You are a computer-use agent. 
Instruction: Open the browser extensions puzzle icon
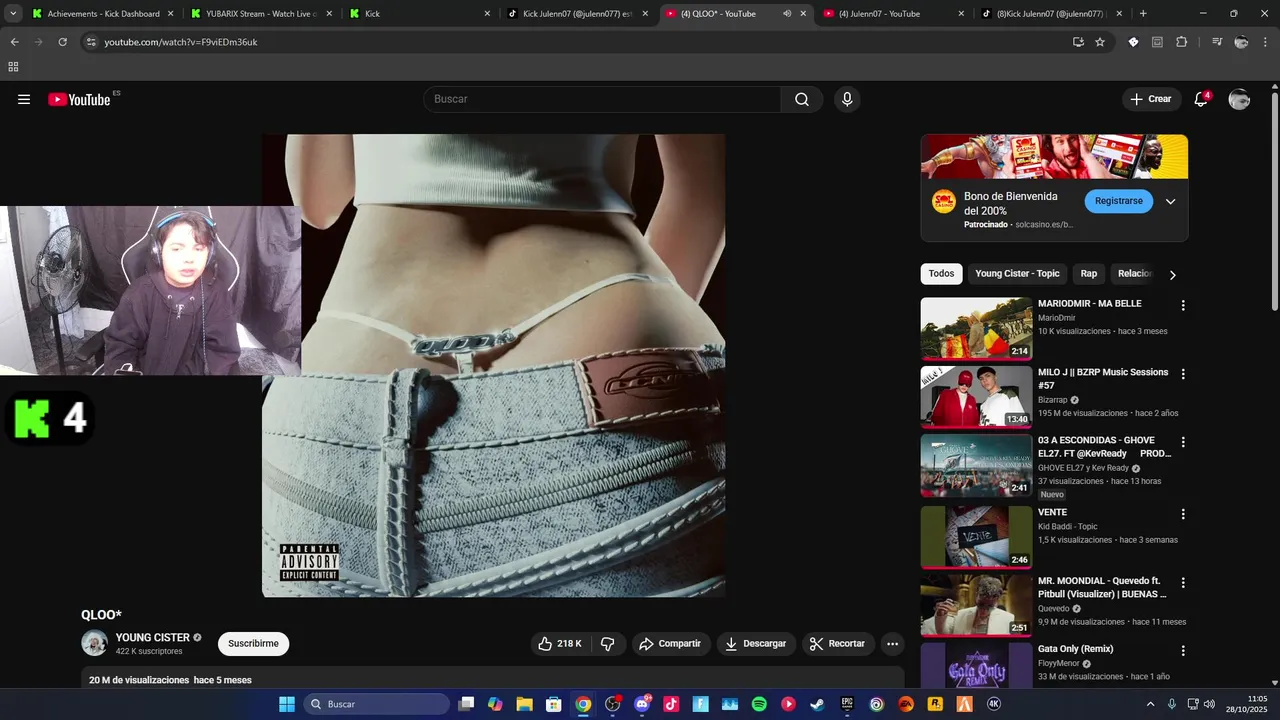coord(1182,42)
